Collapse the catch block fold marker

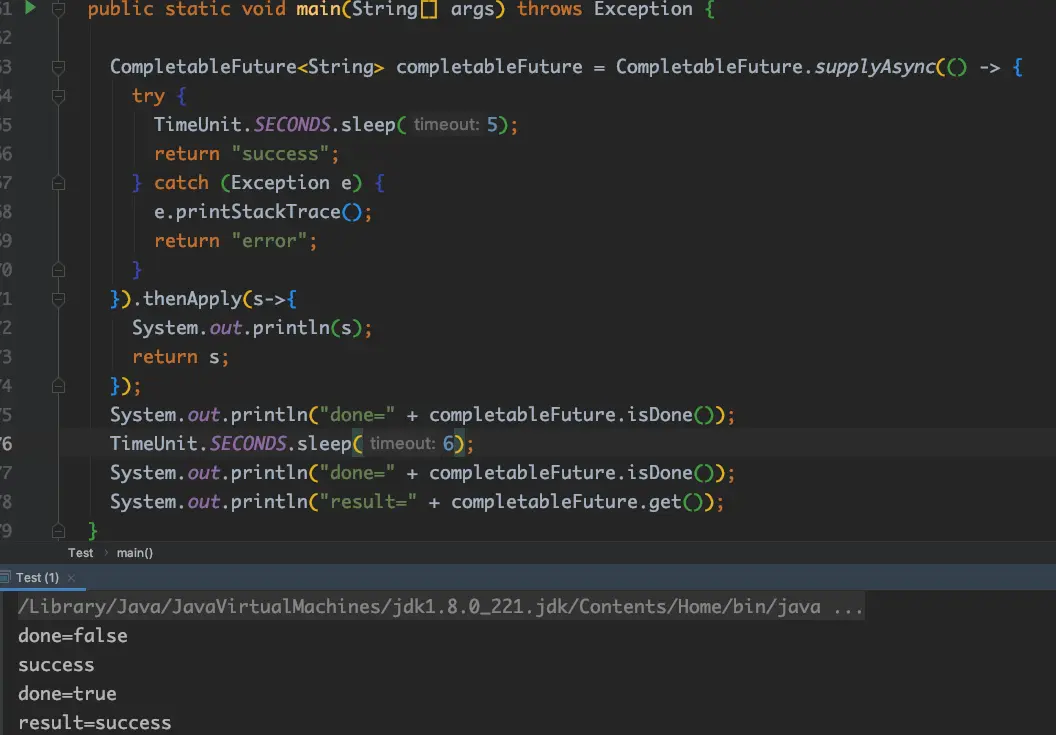pyautogui.click(x=59, y=183)
